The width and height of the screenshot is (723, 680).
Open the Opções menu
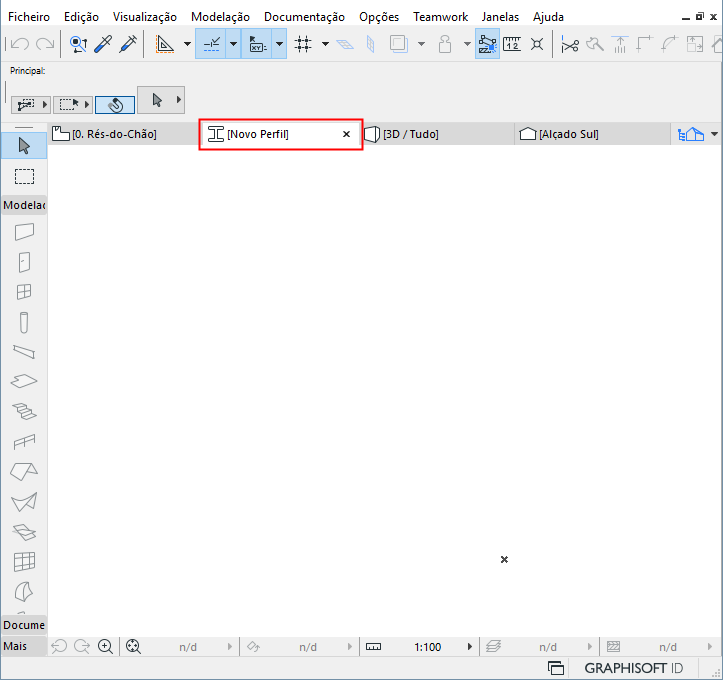tap(379, 17)
